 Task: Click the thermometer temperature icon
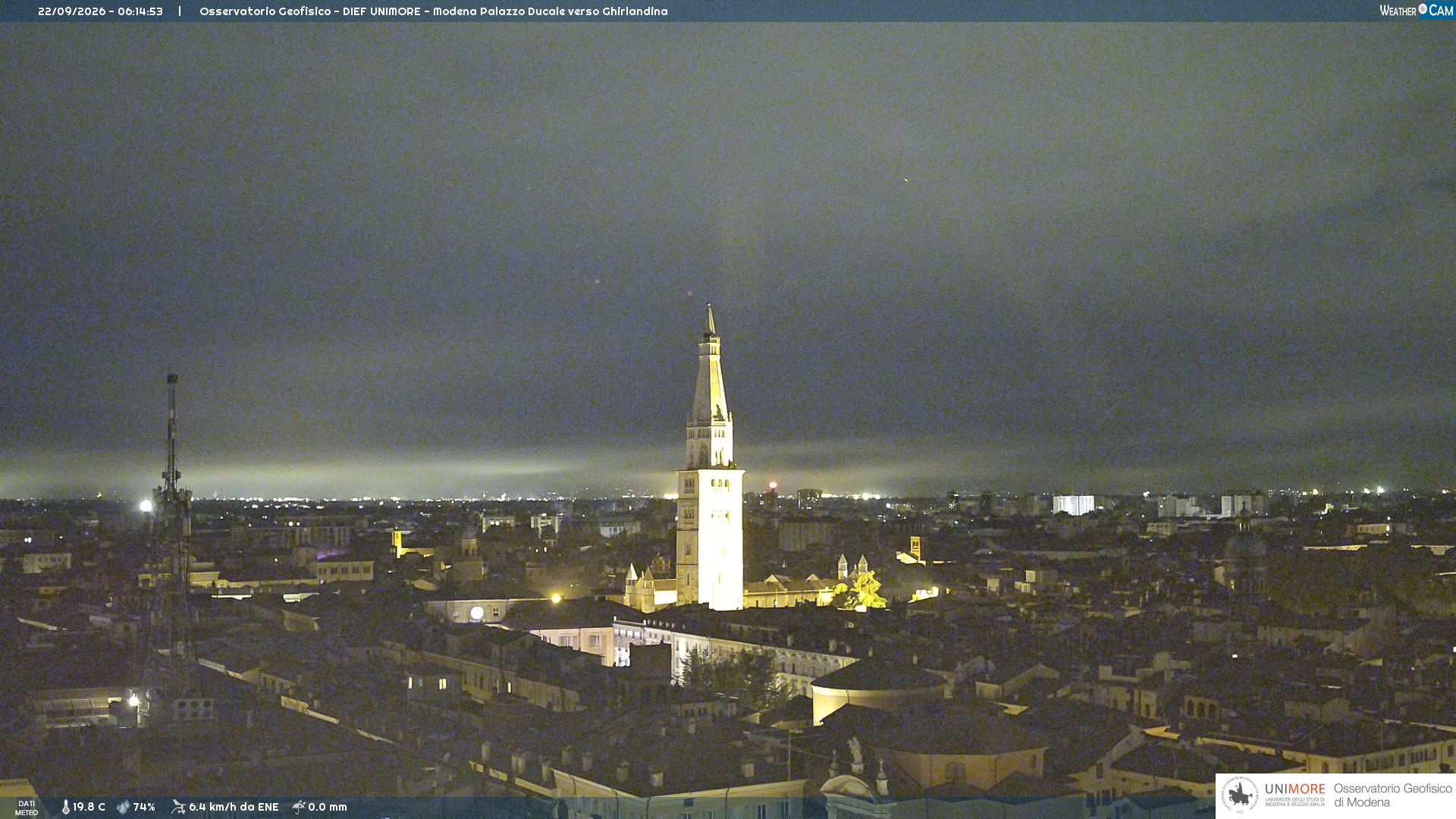coord(66,807)
